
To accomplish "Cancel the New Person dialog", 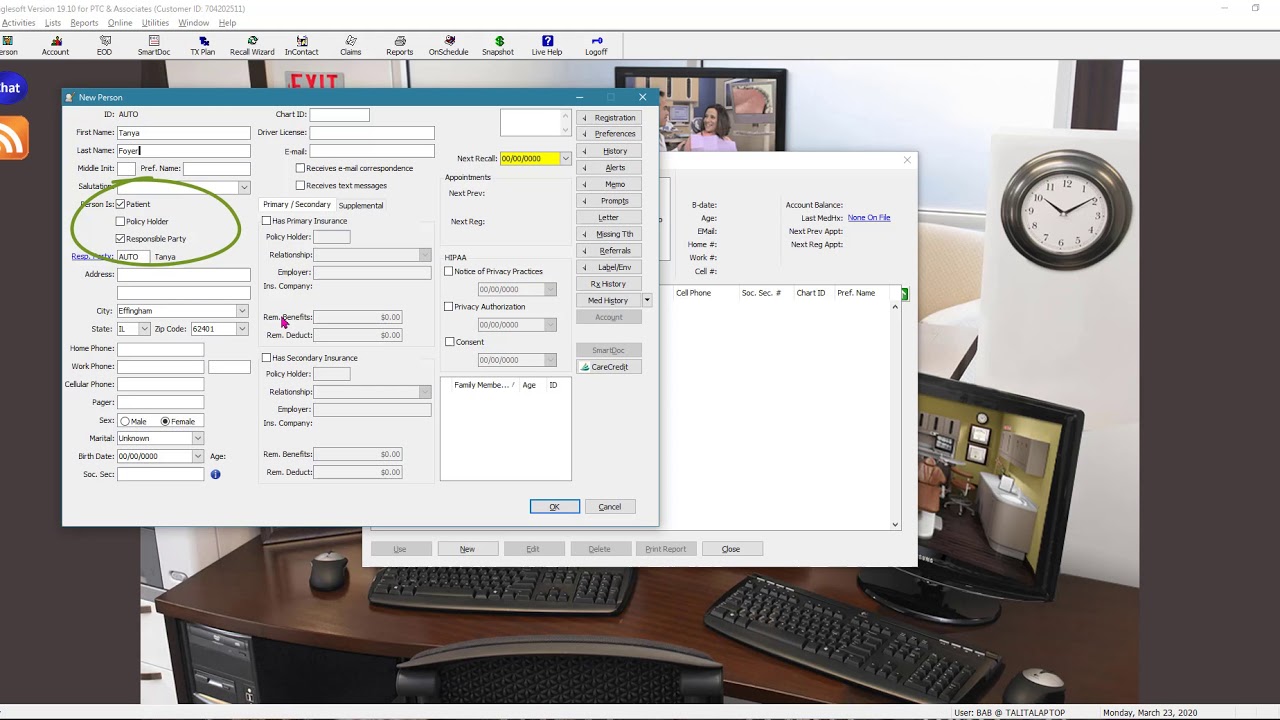I will pyautogui.click(x=609, y=507).
